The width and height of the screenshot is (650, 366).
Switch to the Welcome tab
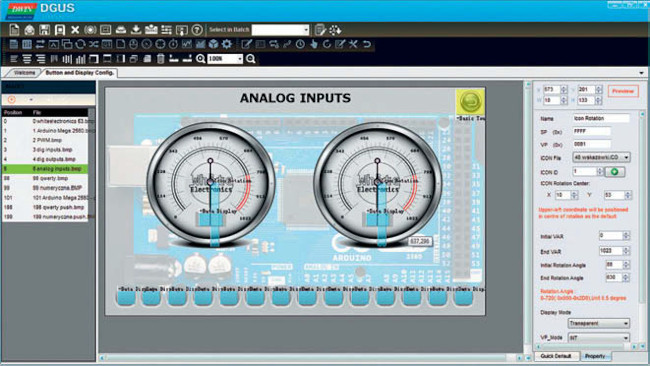click(x=24, y=73)
